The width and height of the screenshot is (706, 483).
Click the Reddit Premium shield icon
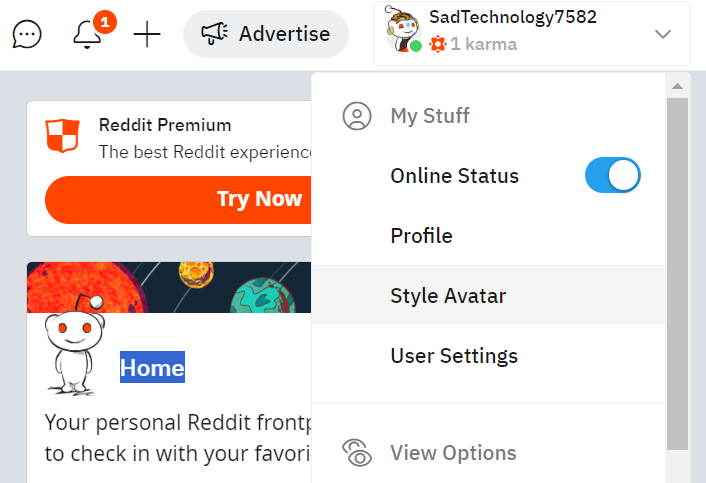point(63,135)
